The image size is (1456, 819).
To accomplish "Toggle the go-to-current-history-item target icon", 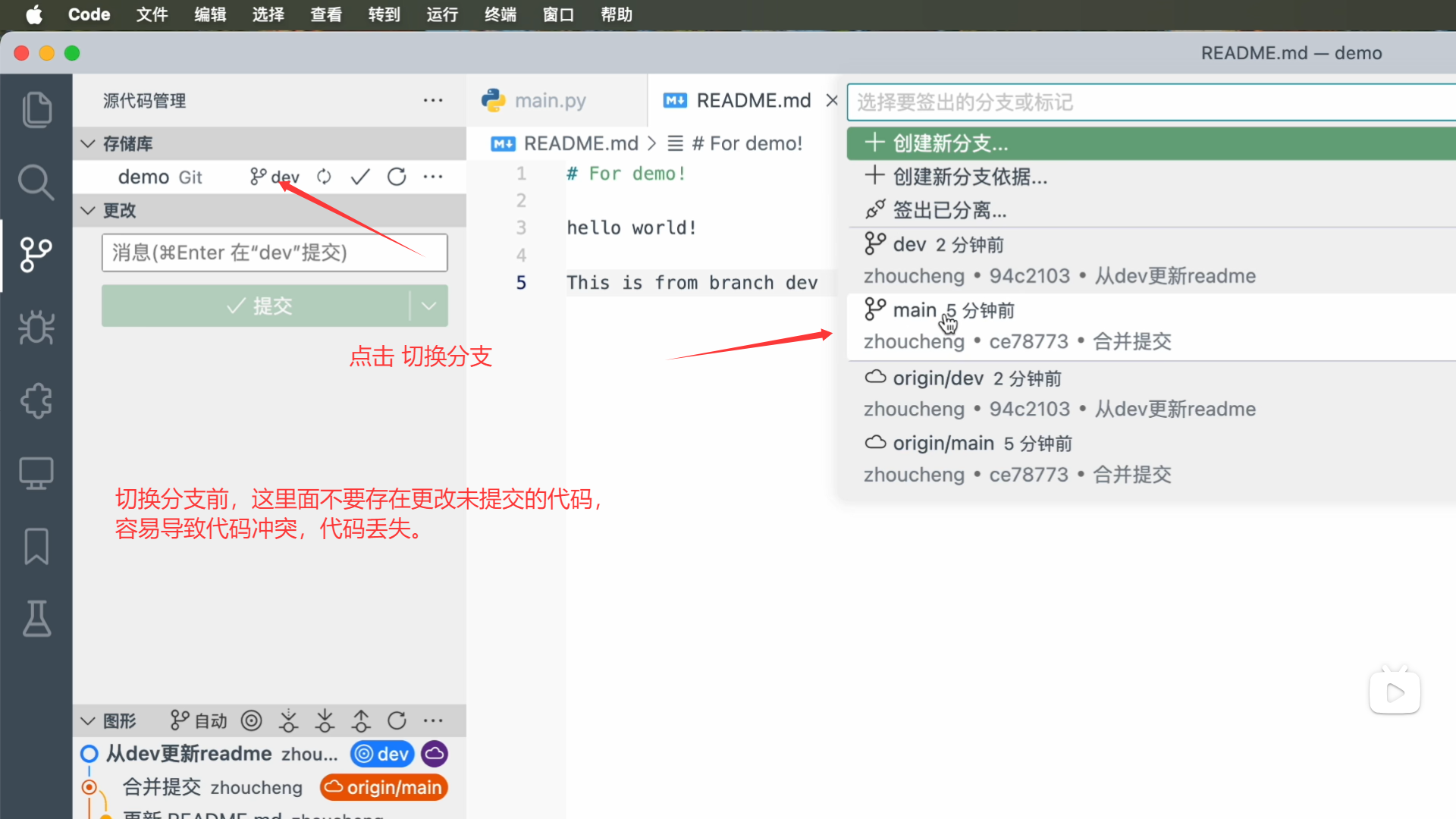I will pos(251,720).
